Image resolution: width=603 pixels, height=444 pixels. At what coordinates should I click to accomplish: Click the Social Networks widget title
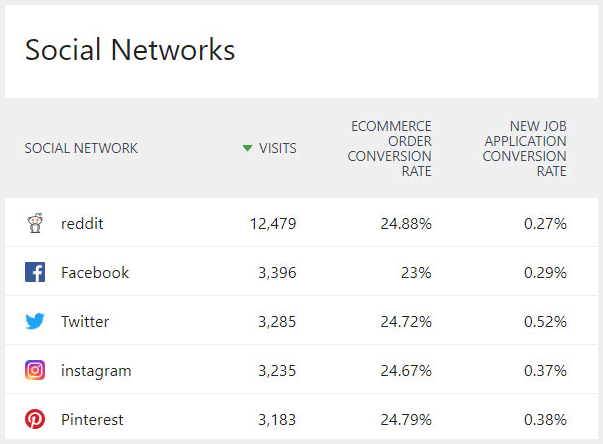[130, 50]
